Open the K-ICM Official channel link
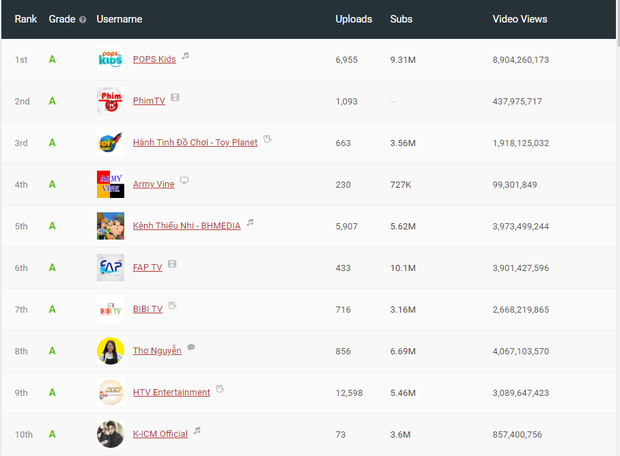 (x=160, y=434)
